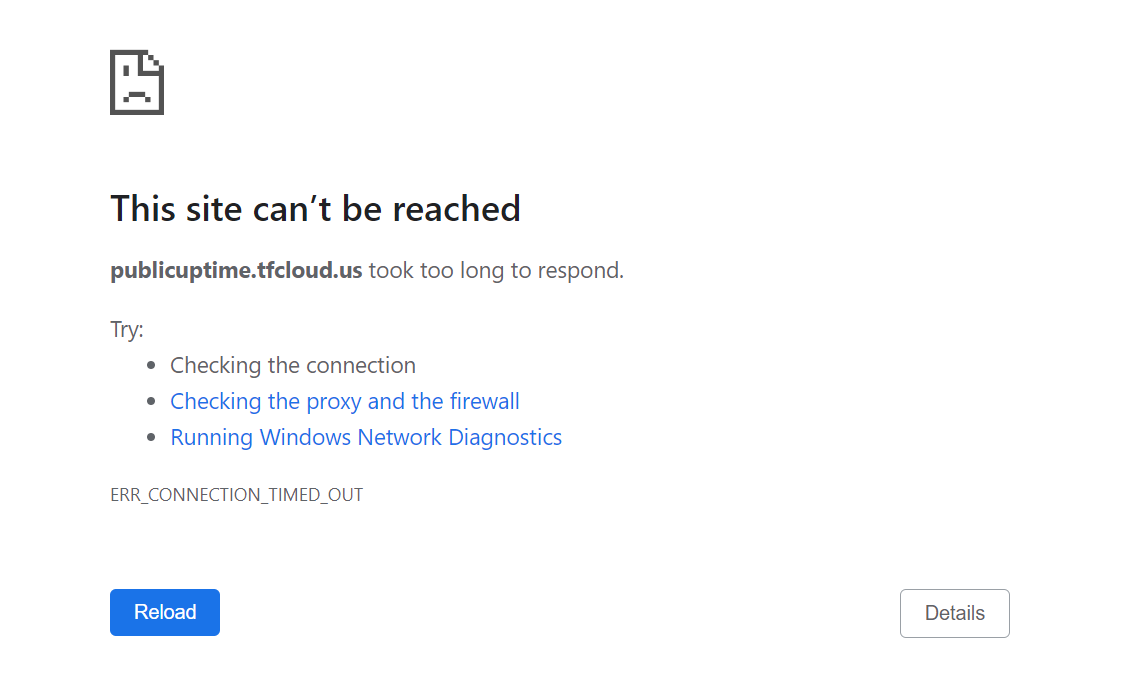Viewport: 1132px width, 699px height.
Task: Click the Try: label text
Action: click(124, 329)
